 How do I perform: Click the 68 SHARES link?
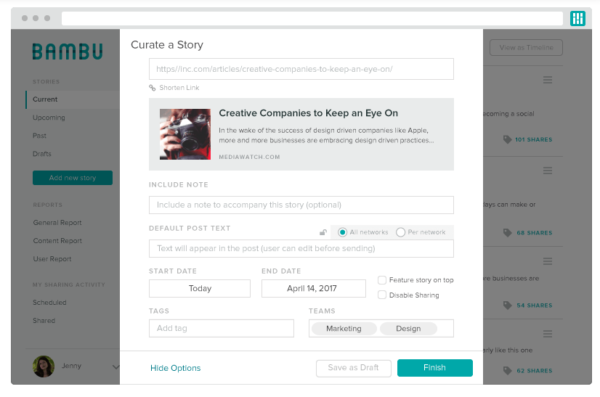coord(534,233)
